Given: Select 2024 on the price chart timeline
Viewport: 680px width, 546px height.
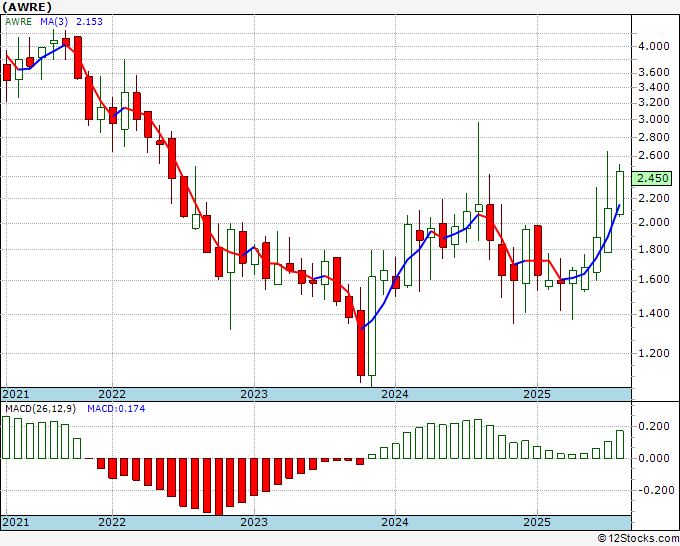Looking at the screenshot, I should pyautogui.click(x=395, y=394).
